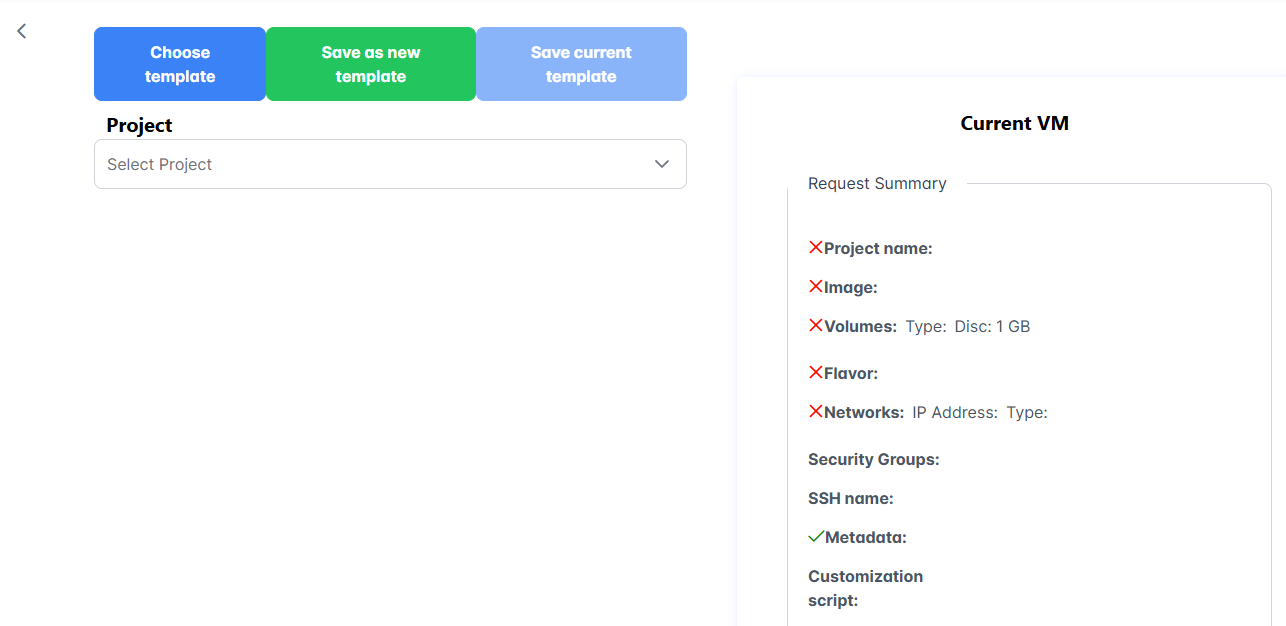
Task: Select the Security Groups summary row
Action: [873, 460]
